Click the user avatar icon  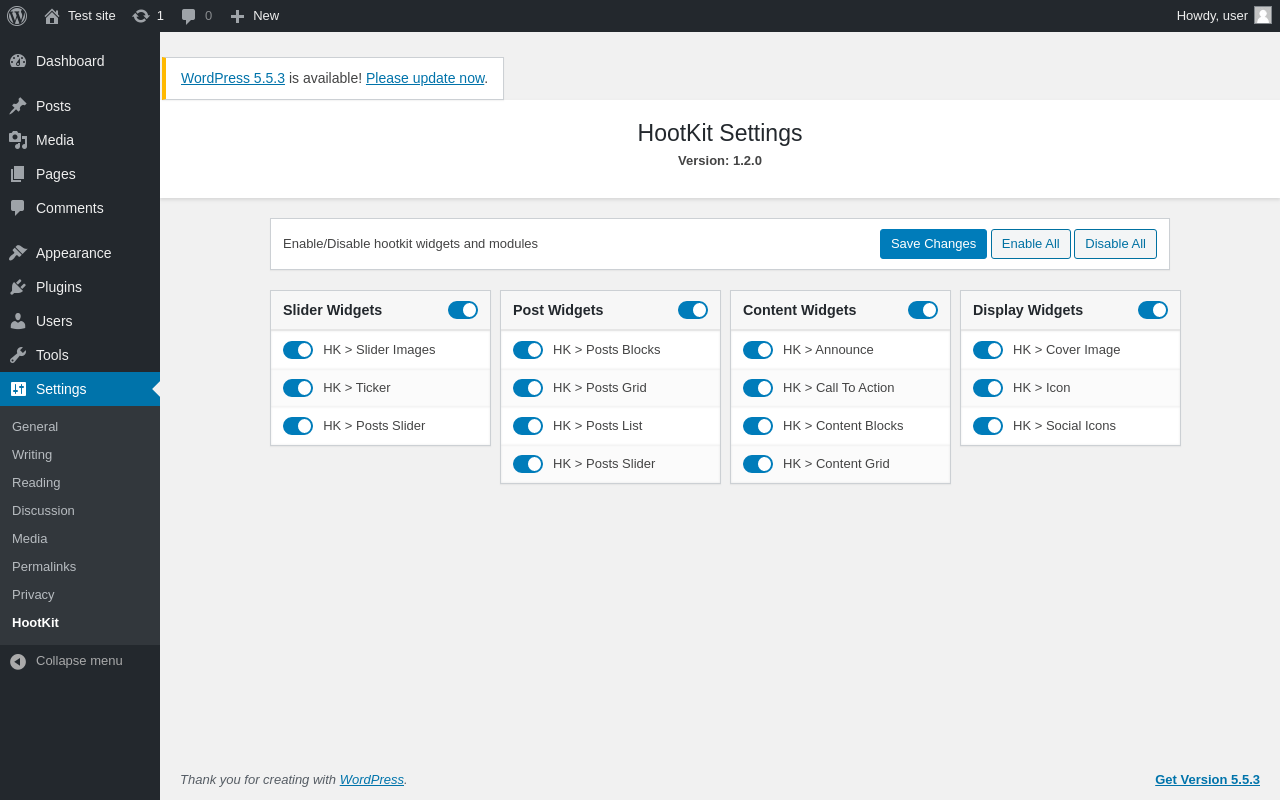(x=1263, y=15)
